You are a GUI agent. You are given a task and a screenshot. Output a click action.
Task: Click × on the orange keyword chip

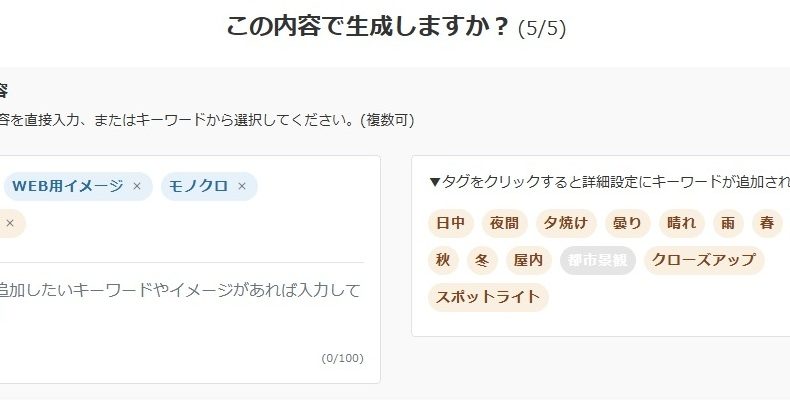(10, 223)
